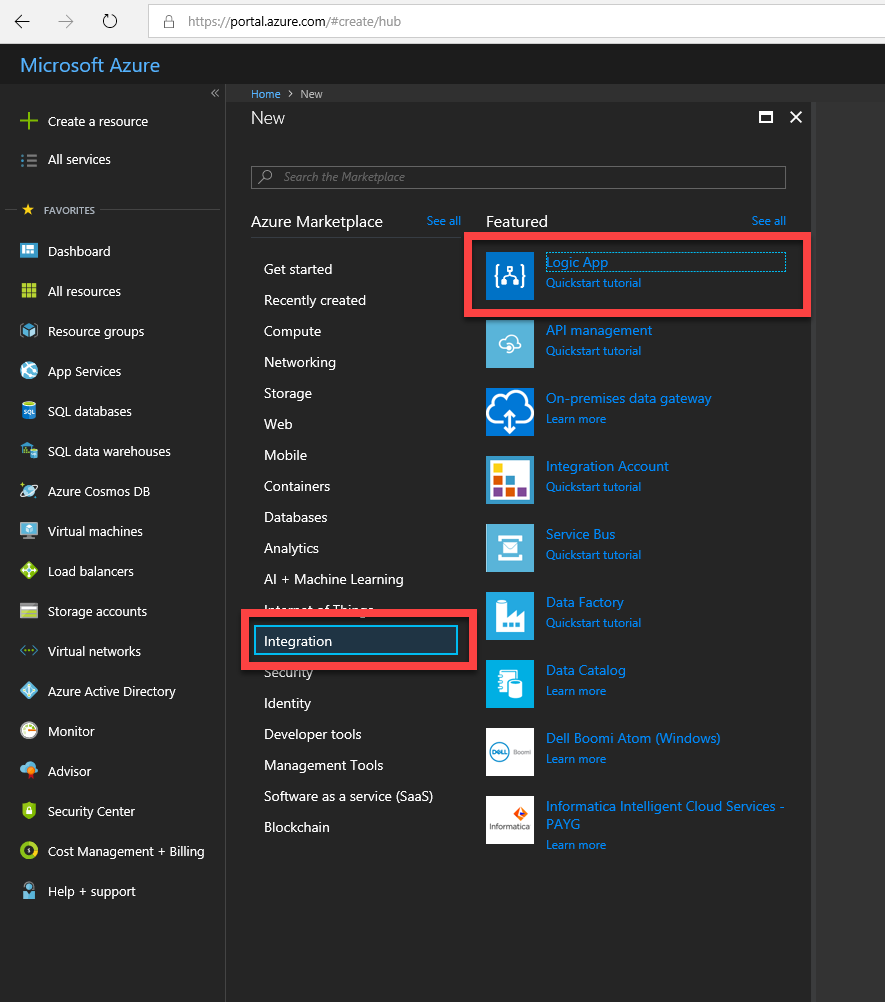Open Learn more under On-premises data gateway

[576, 419]
